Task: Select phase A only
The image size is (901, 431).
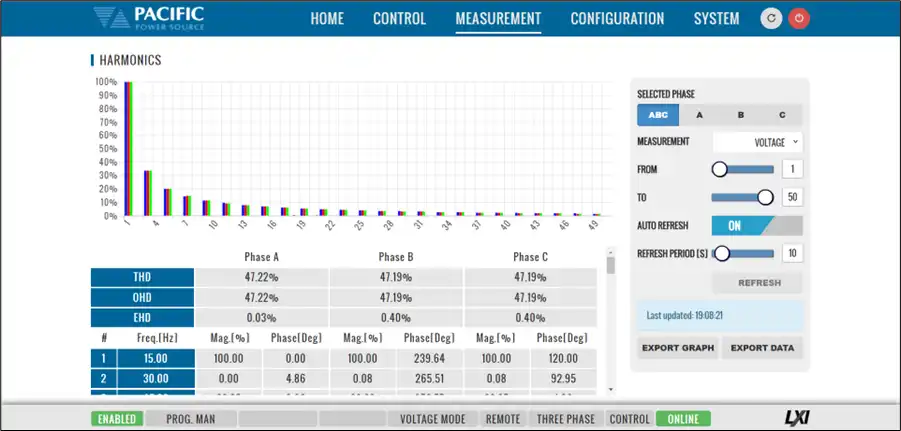Action: pyautogui.click(x=699, y=115)
